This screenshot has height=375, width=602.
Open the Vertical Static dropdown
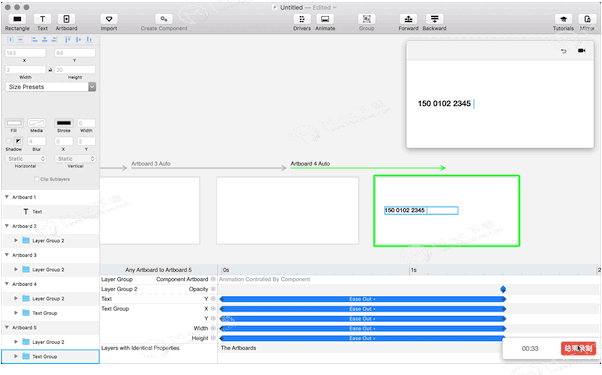pyautogui.click(x=75, y=159)
